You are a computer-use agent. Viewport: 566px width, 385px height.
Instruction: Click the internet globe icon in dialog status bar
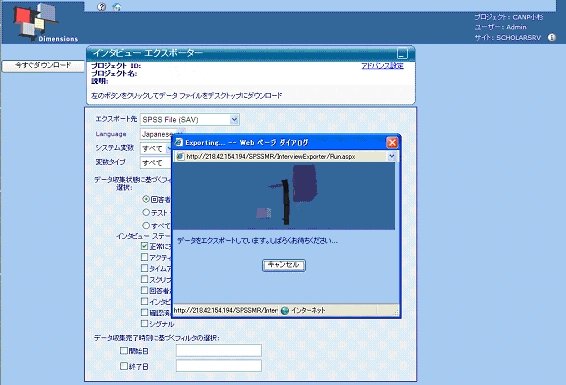[285, 310]
